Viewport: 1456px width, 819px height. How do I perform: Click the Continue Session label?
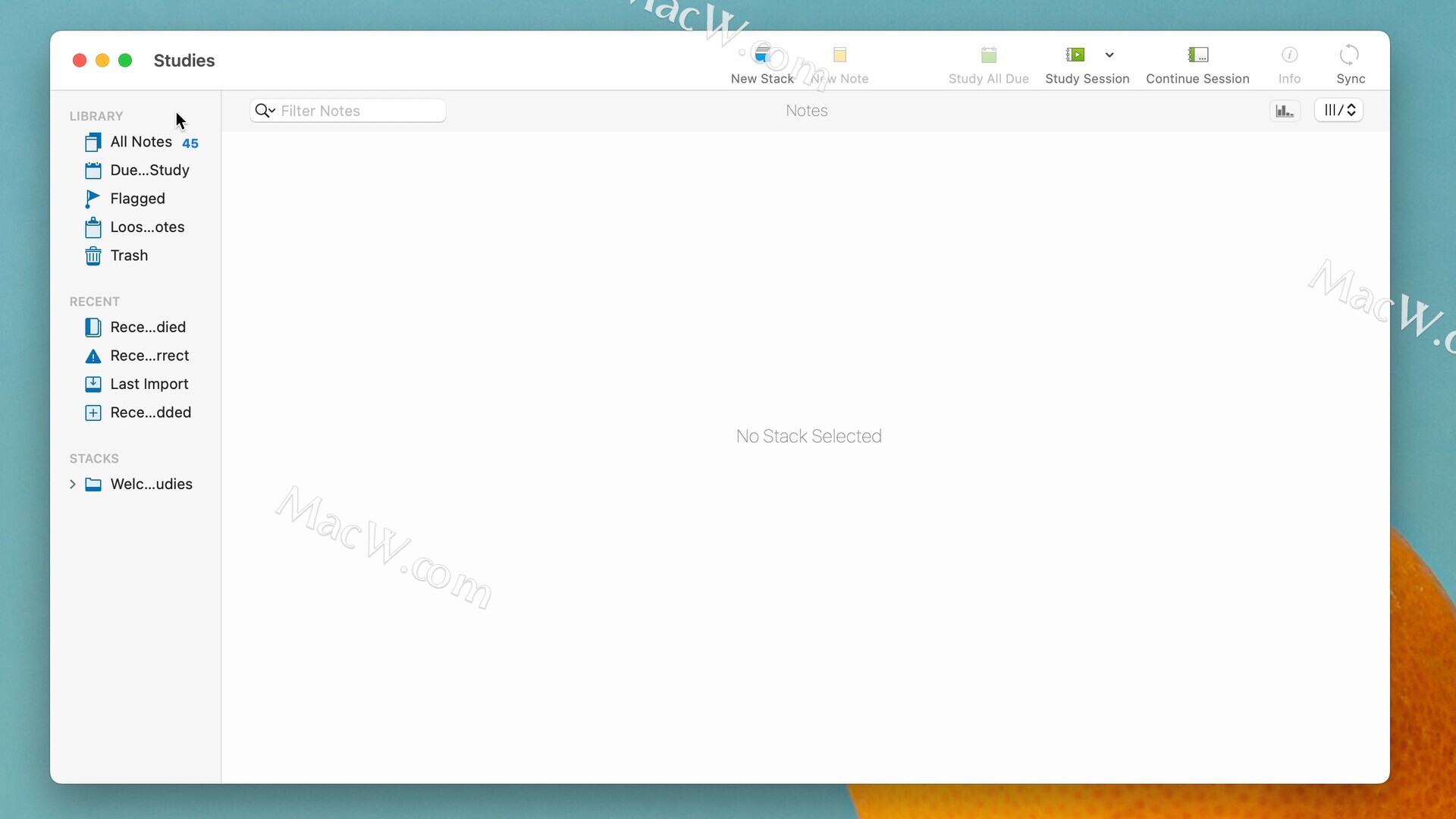[1197, 79]
